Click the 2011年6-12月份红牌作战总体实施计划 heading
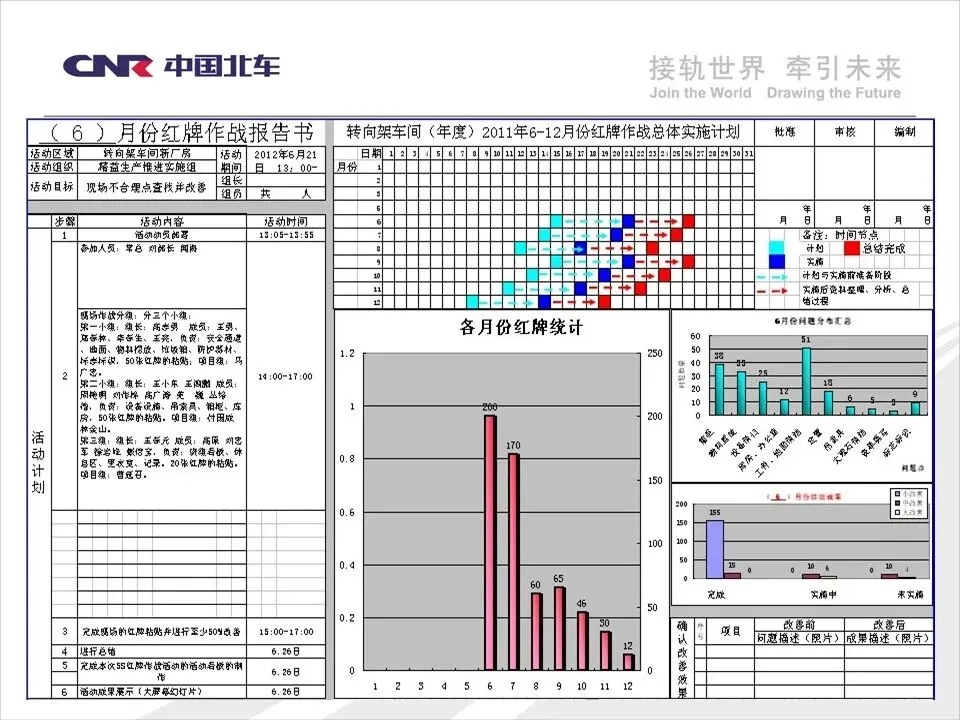Screen dimensions: 960x720 click(610, 132)
